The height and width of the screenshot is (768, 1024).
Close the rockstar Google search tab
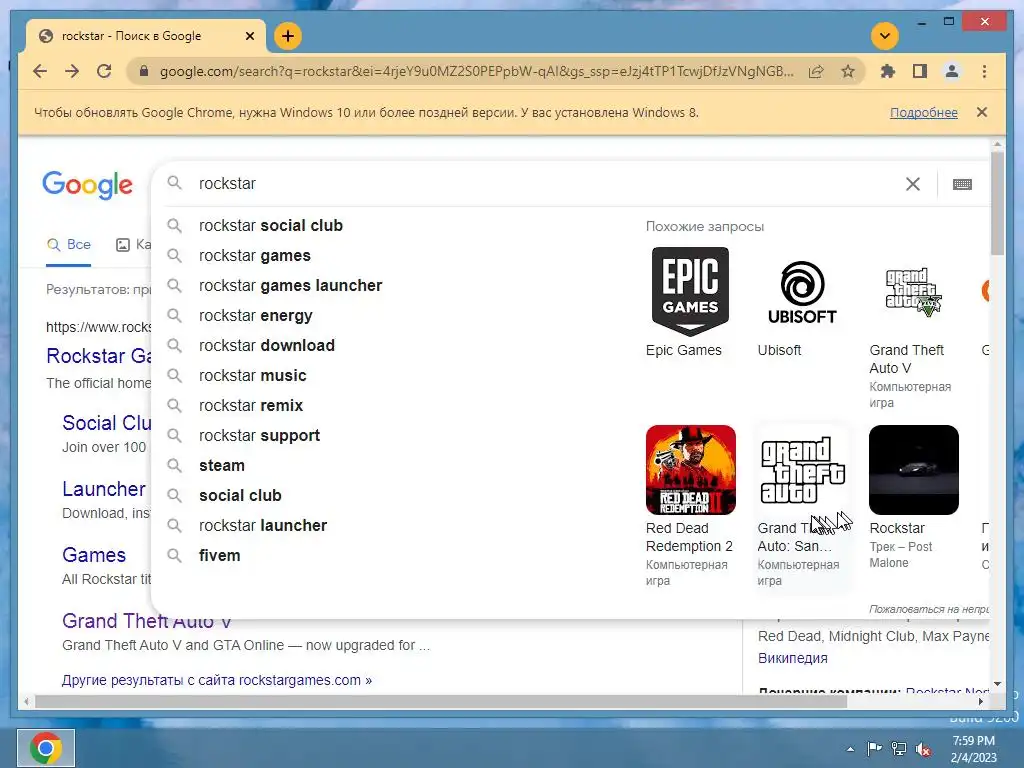click(x=249, y=36)
